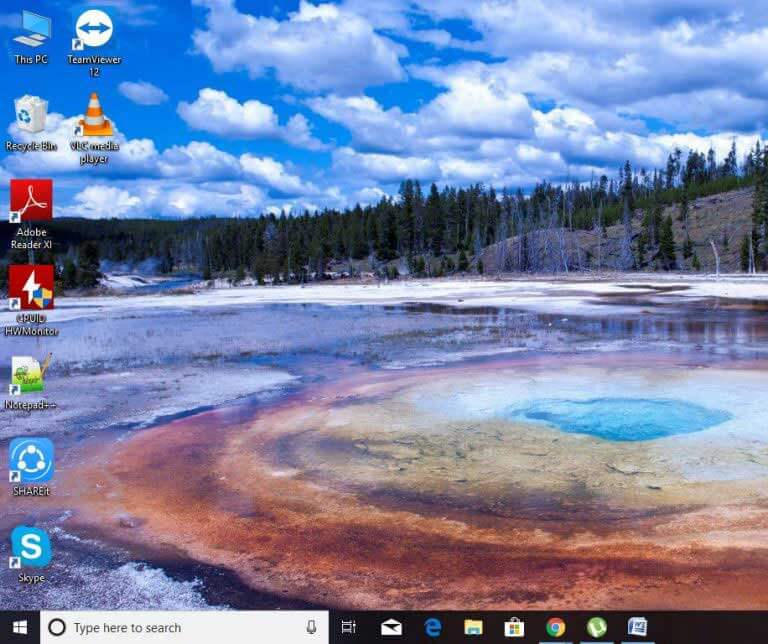Switch to Microsoft Word on taskbar
The height and width of the screenshot is (644, 768).
click(x=637, y=627)
